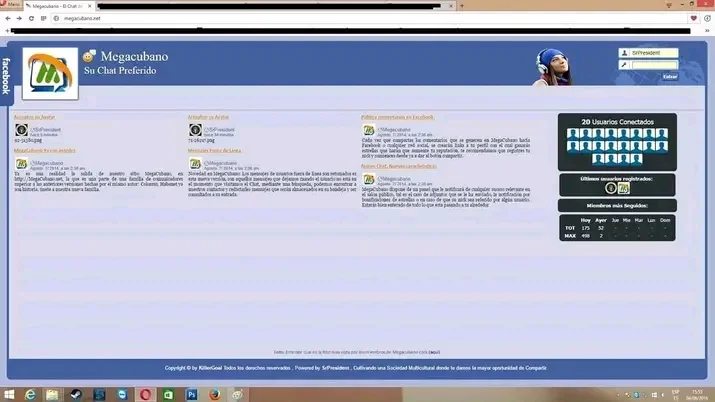Open TeamViewer from taskbar
Viewport: 715px width, 402px height.
(122, 395)
